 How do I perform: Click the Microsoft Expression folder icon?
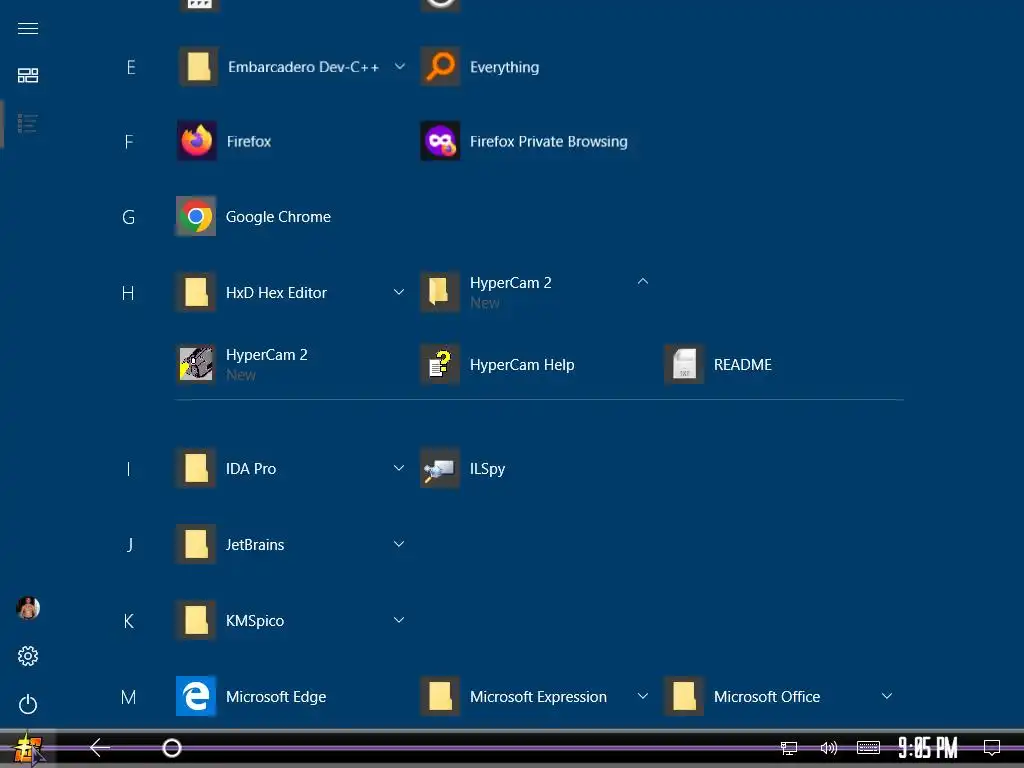[440, 696]
